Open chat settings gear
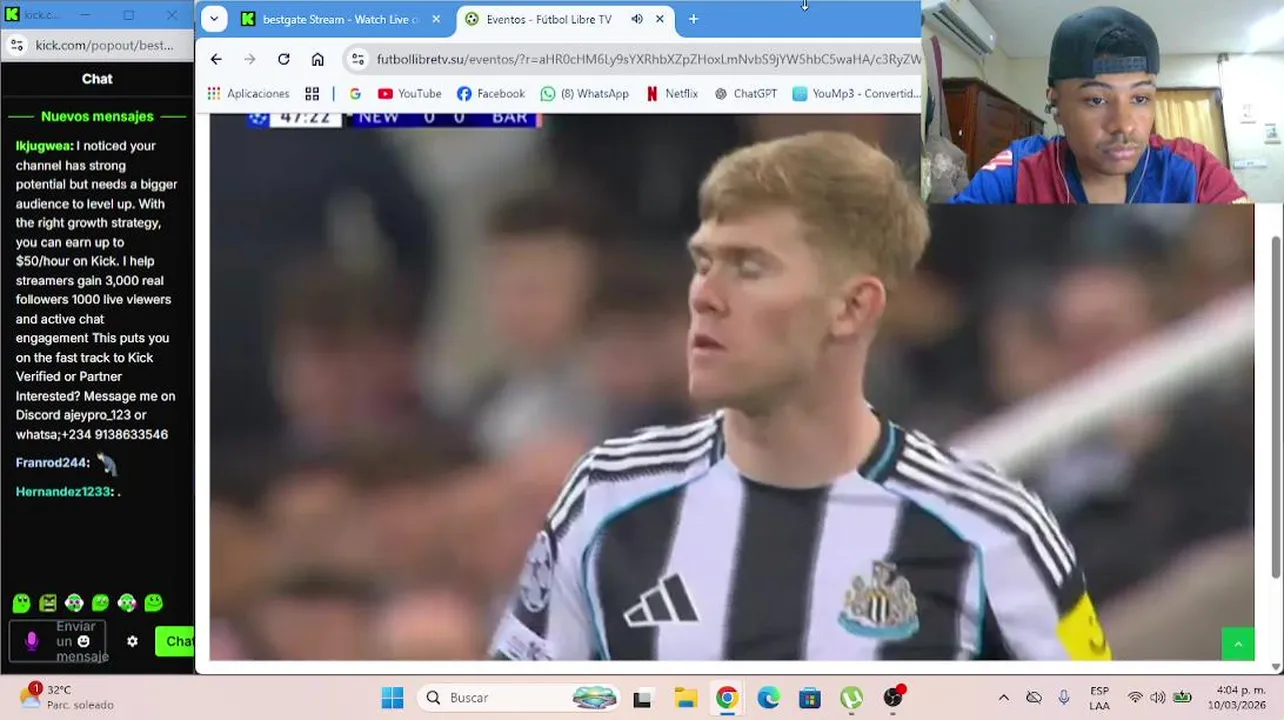Image resolution: width=1284 pixels, height=720 pixels. [132, 641]
